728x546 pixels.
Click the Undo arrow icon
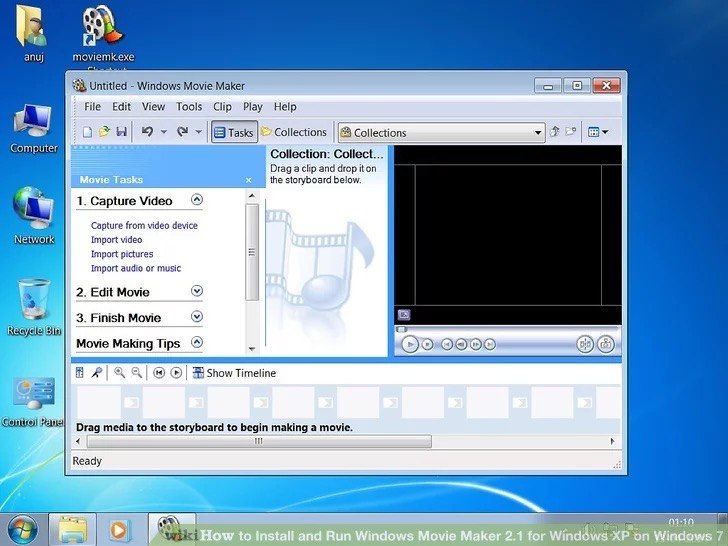[147, 132]
